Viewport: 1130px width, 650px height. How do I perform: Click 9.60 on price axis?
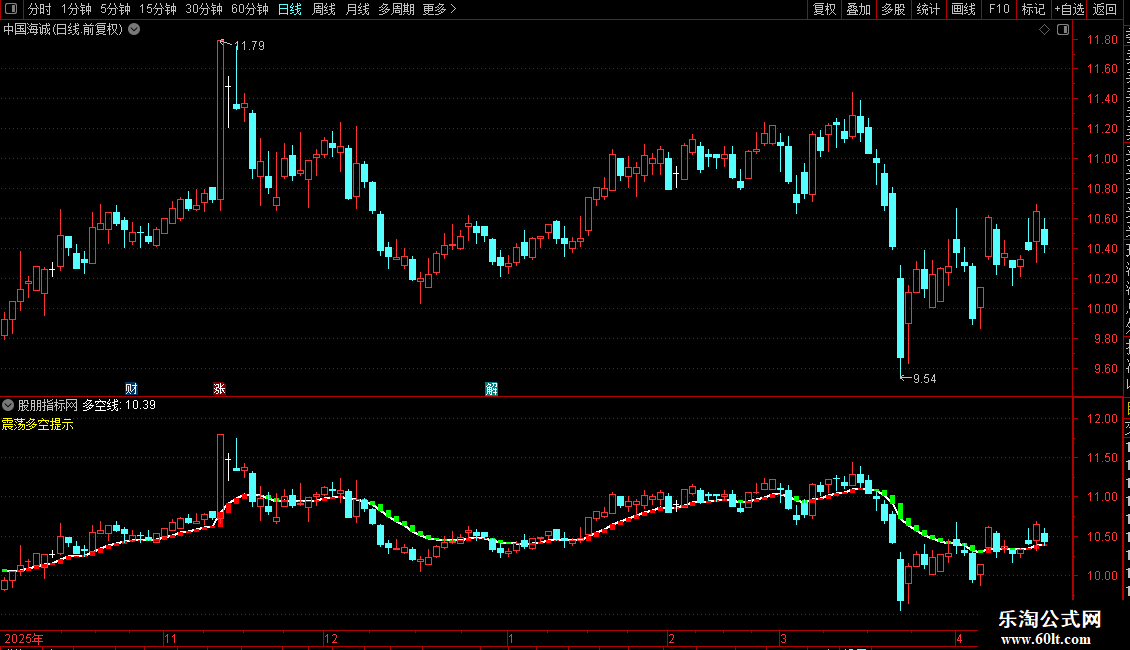1105,369
